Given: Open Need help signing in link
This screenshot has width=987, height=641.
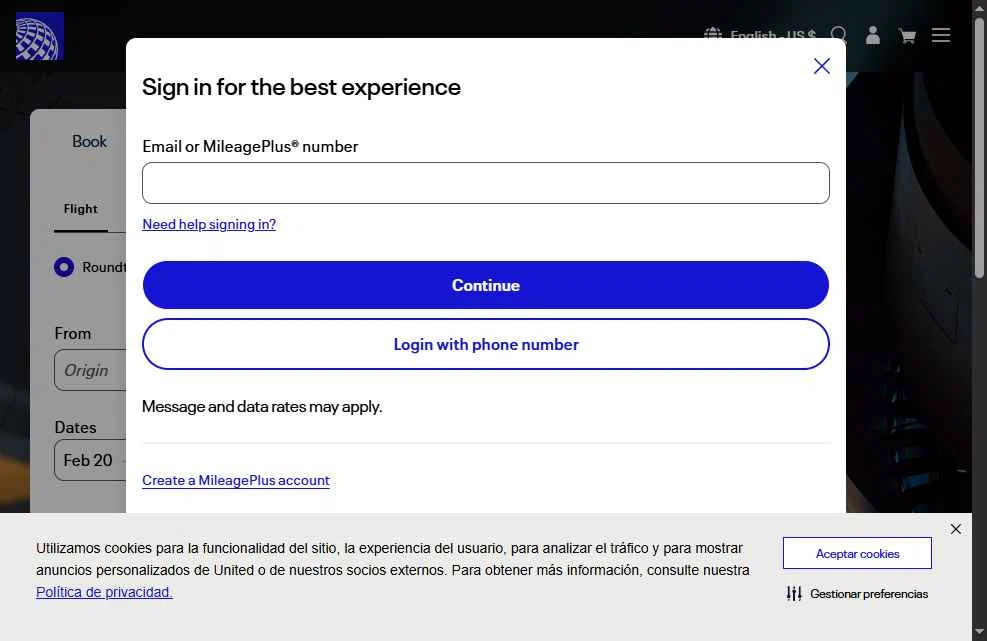Looking at the screenshot, I should click(x=209, y=224).
